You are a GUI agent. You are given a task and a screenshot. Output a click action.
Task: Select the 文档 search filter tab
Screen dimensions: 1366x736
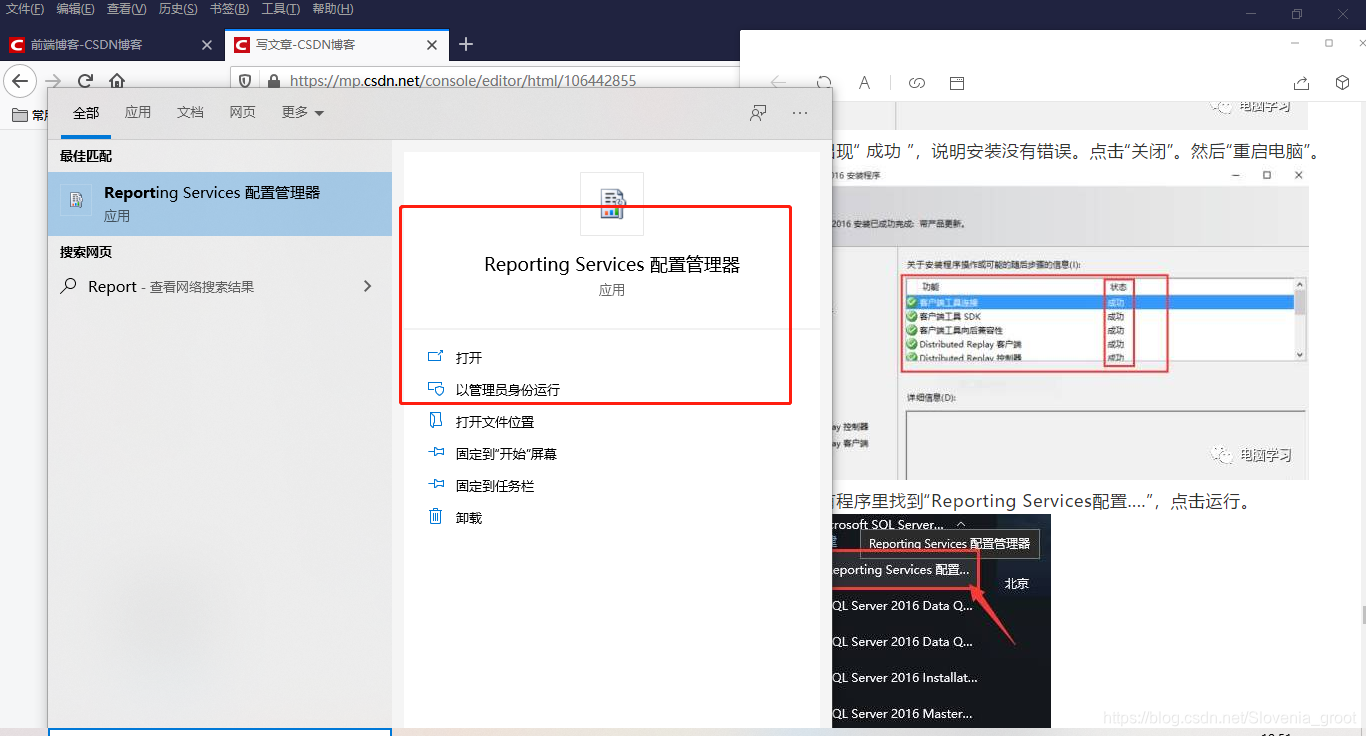(x=190, y=113)
